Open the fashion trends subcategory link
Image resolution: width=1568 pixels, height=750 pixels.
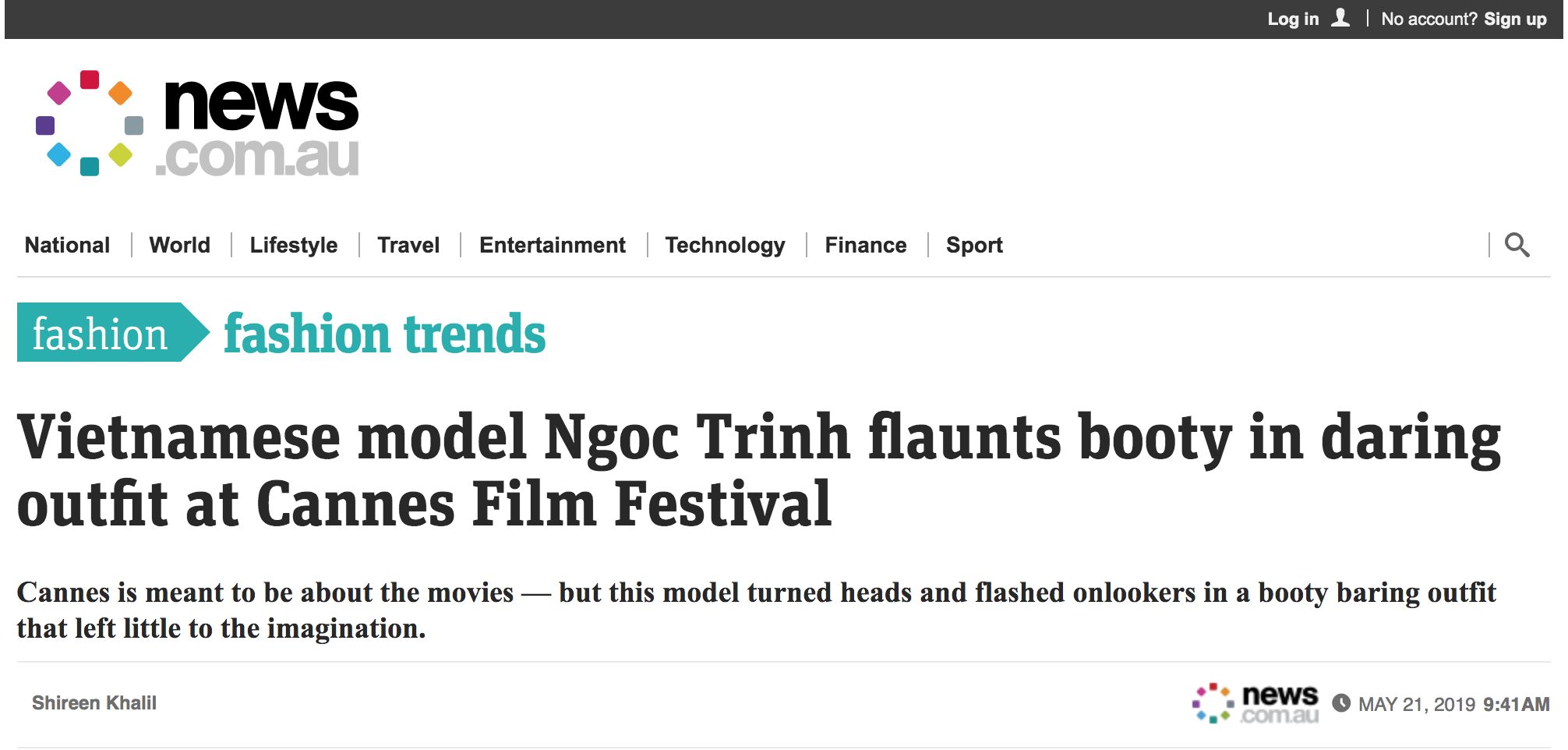pyautogui.click(x=384, y=334)
